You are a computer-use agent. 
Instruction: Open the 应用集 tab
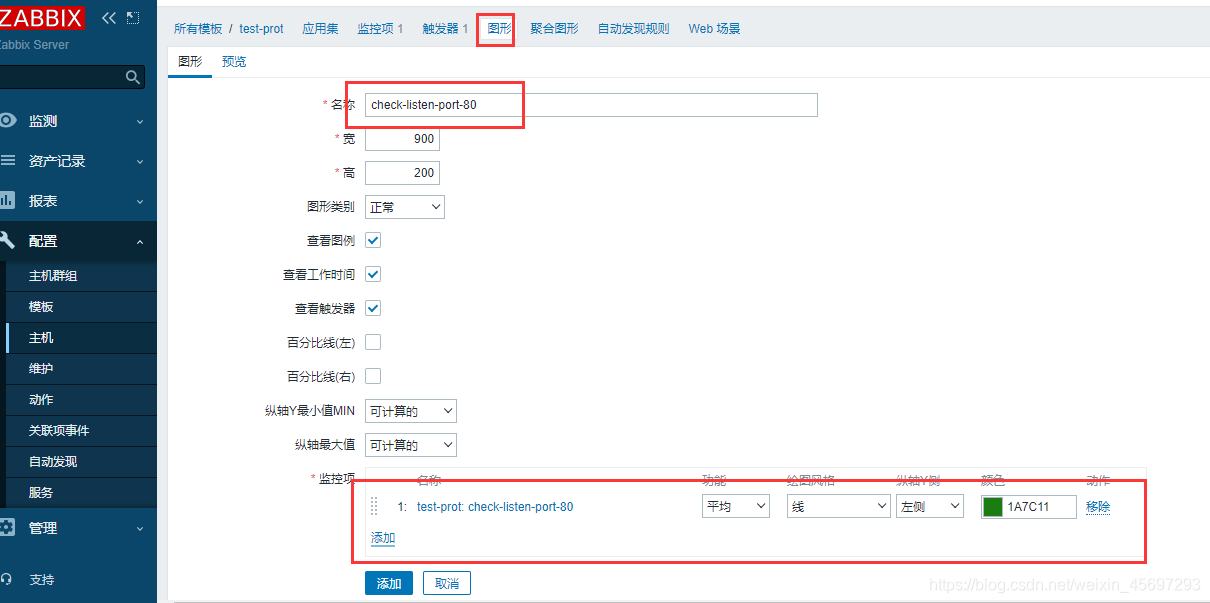point(321,29)
